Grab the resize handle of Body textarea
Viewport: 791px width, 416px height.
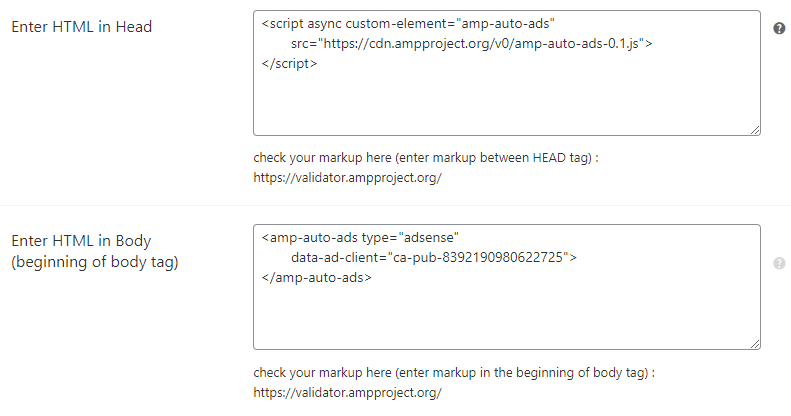[x=755, y=344]
